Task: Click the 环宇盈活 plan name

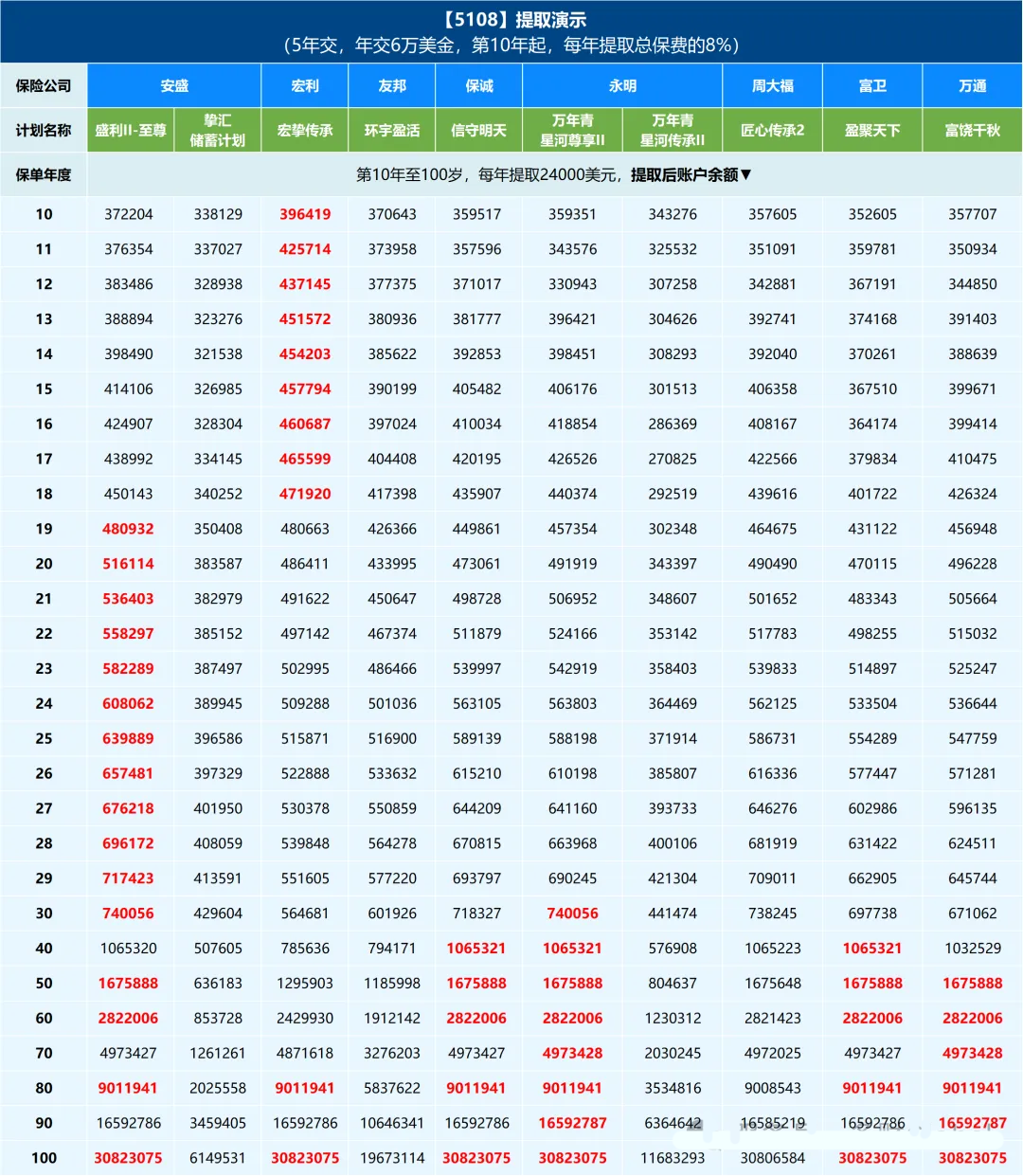Action: 392,131
